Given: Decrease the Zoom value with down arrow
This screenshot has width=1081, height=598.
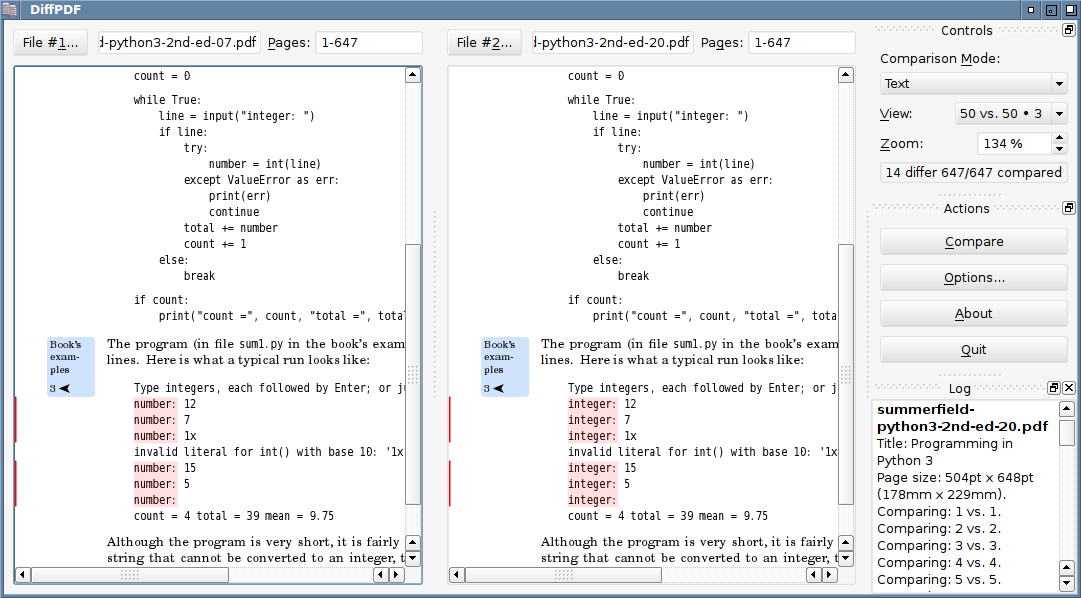Looking at the screenshot, I should tap(1059, 148).
